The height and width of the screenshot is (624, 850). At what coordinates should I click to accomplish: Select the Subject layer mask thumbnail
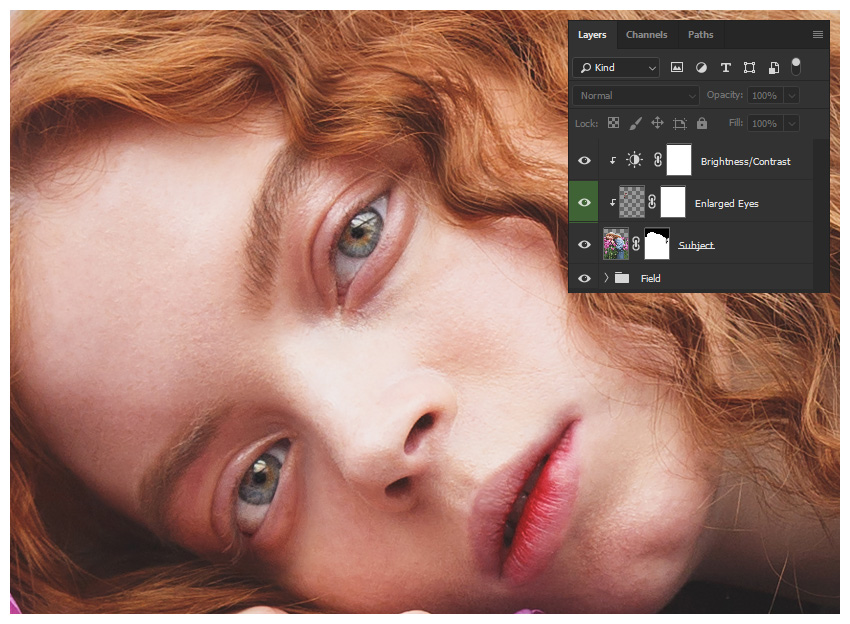[x=657, y=244]
